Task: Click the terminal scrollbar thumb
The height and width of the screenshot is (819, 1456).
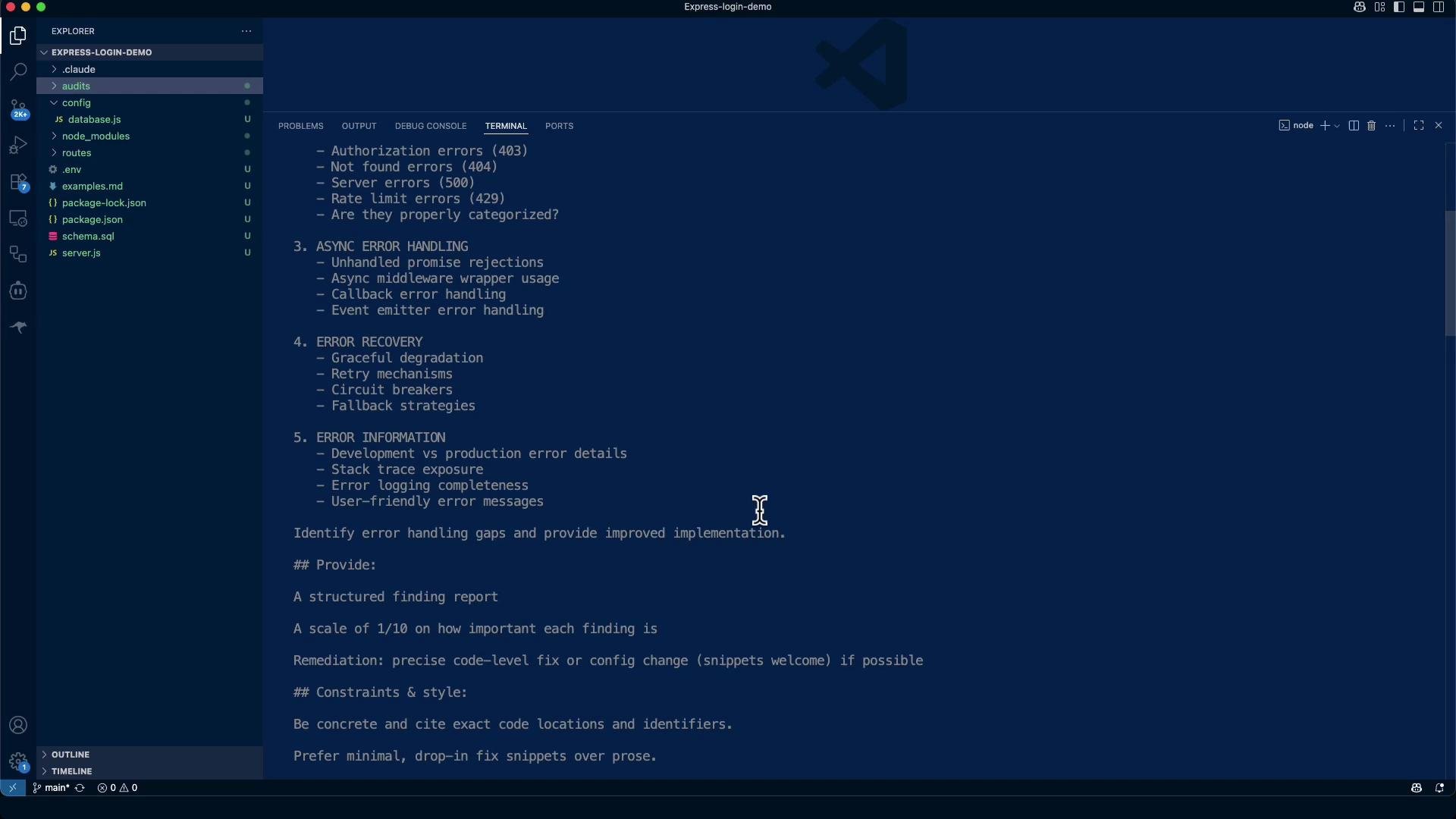Action: 1450,274
